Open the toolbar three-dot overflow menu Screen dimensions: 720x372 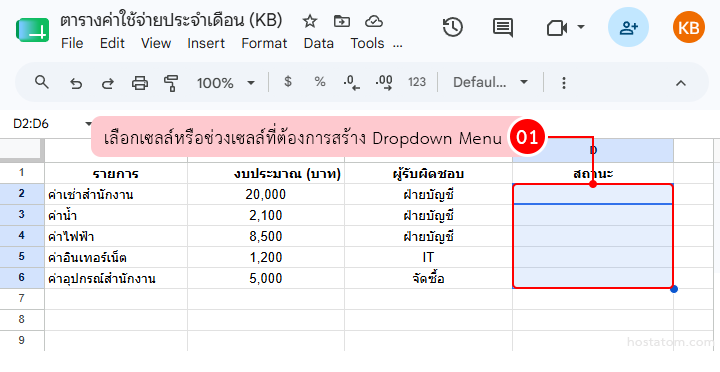[563, 83]
